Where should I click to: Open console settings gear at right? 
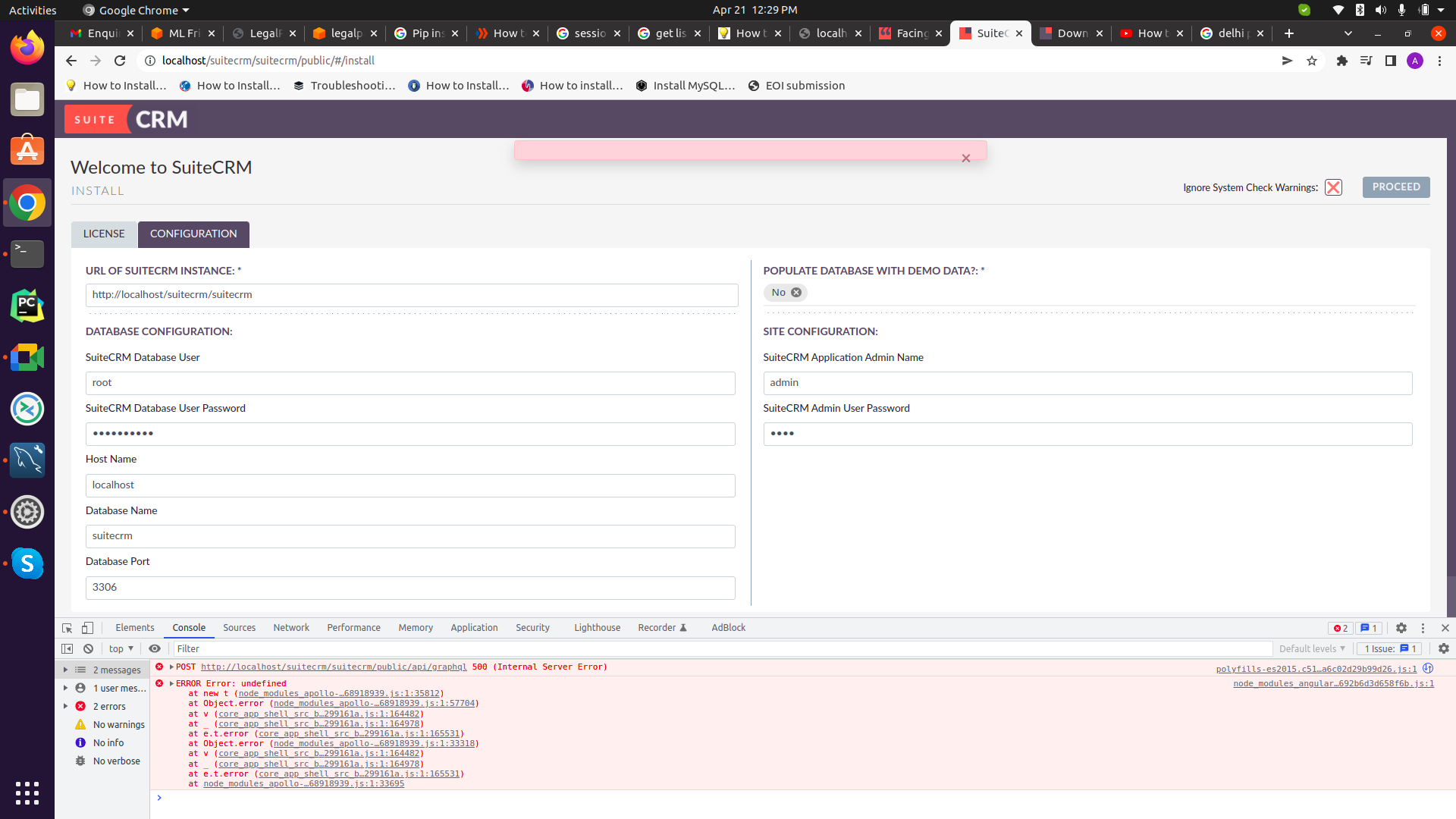1444,649
